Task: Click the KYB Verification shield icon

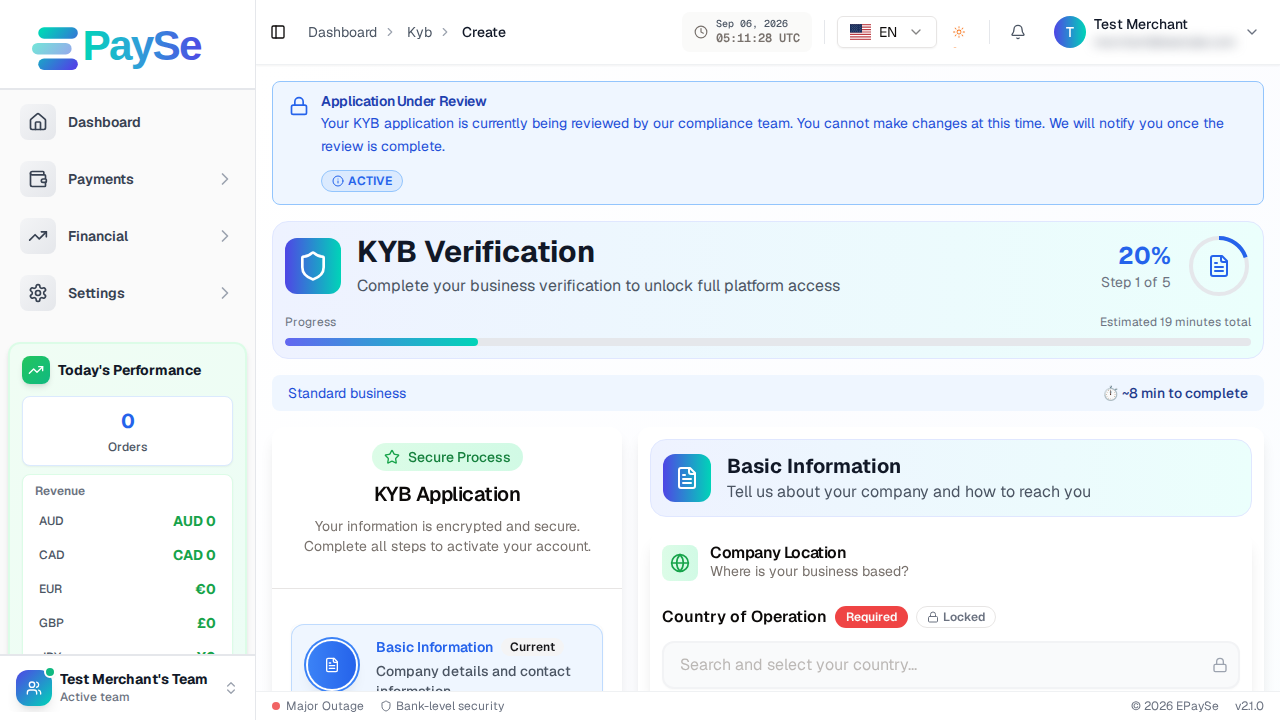Action: tap(313, 266)
